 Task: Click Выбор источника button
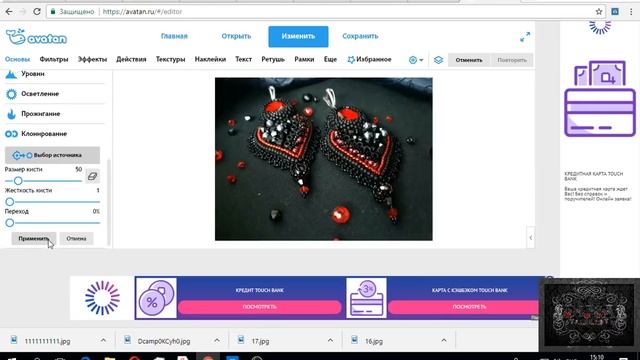coord(52,155)
